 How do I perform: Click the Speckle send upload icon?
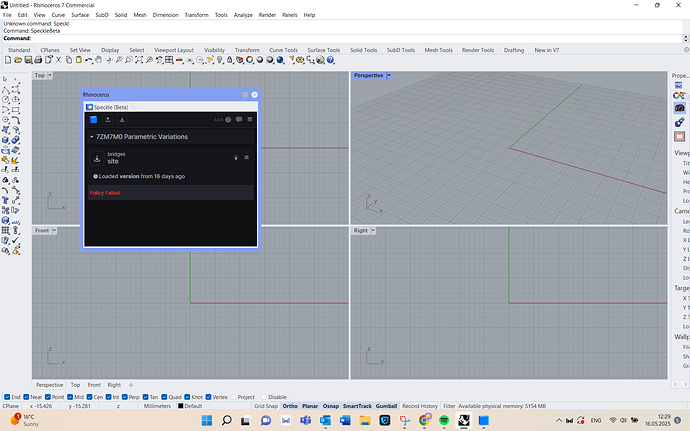point(107,119)
